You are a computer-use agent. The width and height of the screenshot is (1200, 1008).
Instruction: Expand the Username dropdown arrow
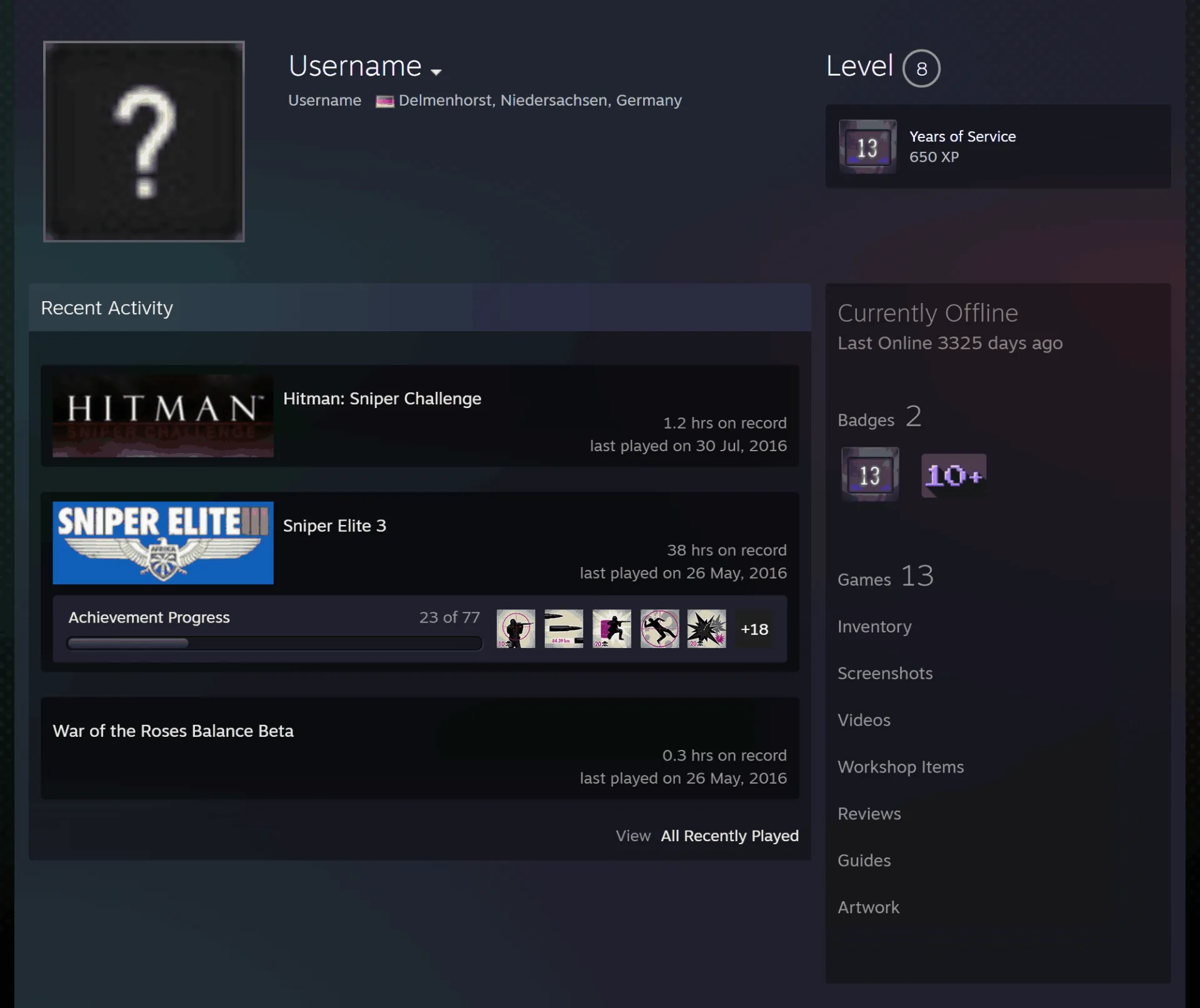[x=436, y=72]
